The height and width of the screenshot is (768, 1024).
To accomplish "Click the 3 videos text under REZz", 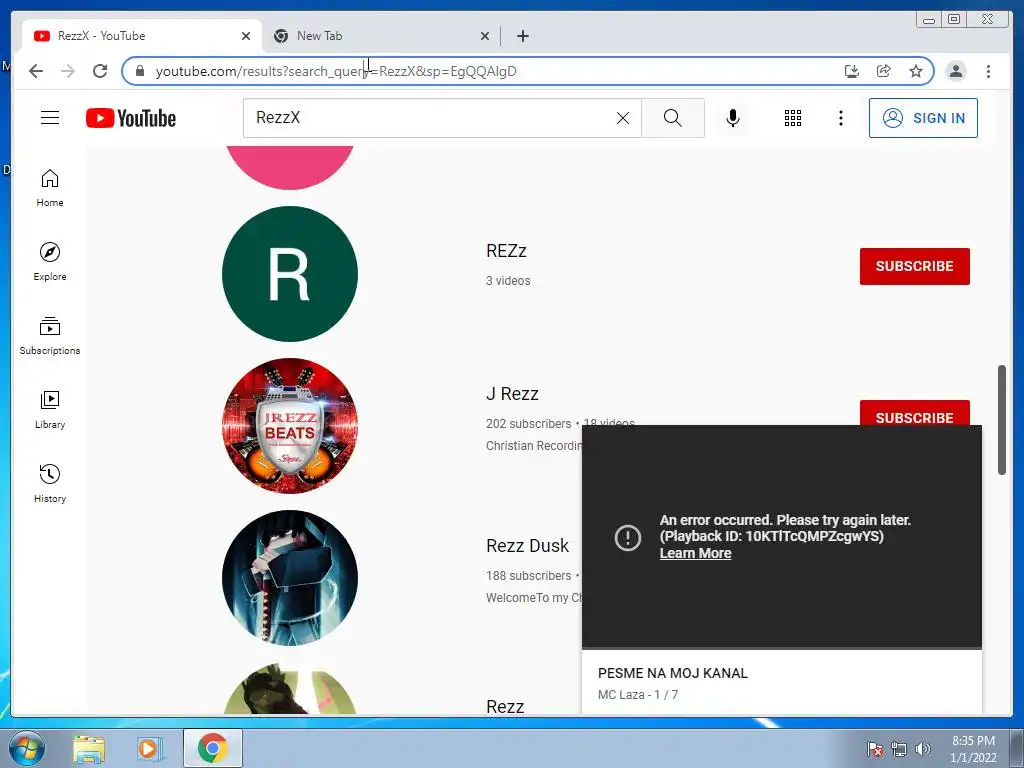I will [508, 281].
